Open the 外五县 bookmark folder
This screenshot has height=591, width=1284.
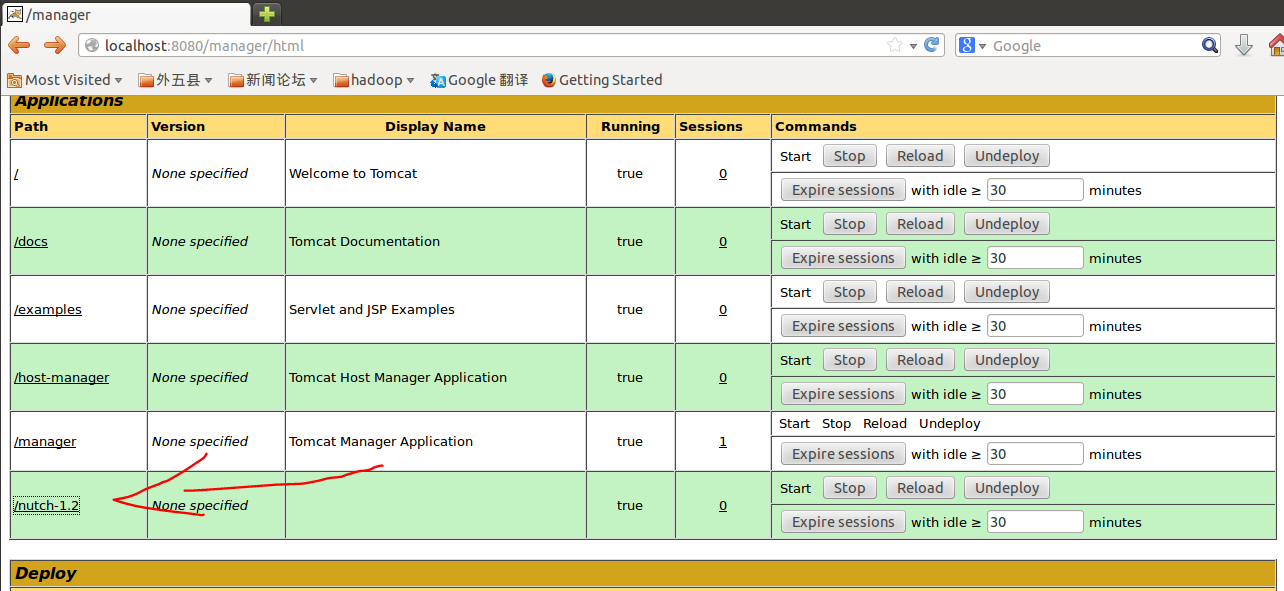click(177, 80)
